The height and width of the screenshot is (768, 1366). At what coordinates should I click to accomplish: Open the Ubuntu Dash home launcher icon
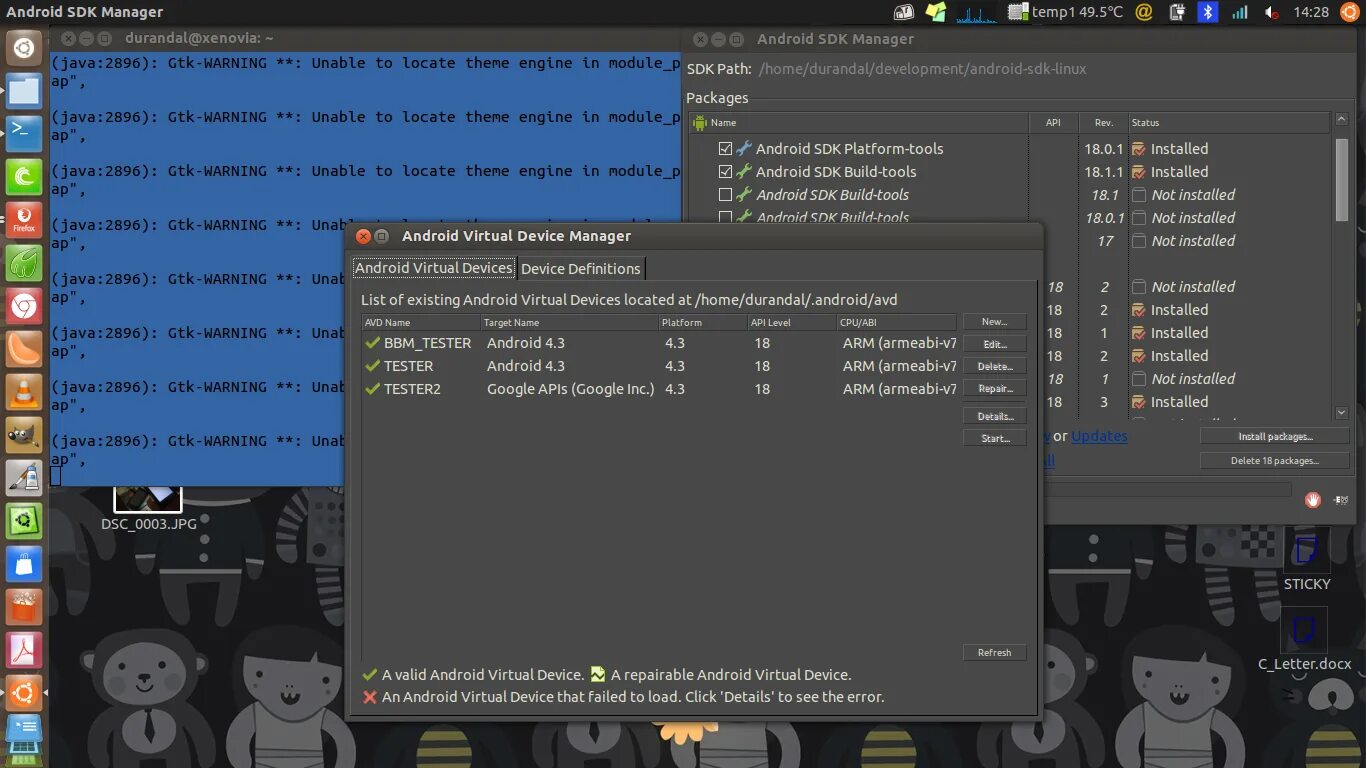(x=24, y=46)
